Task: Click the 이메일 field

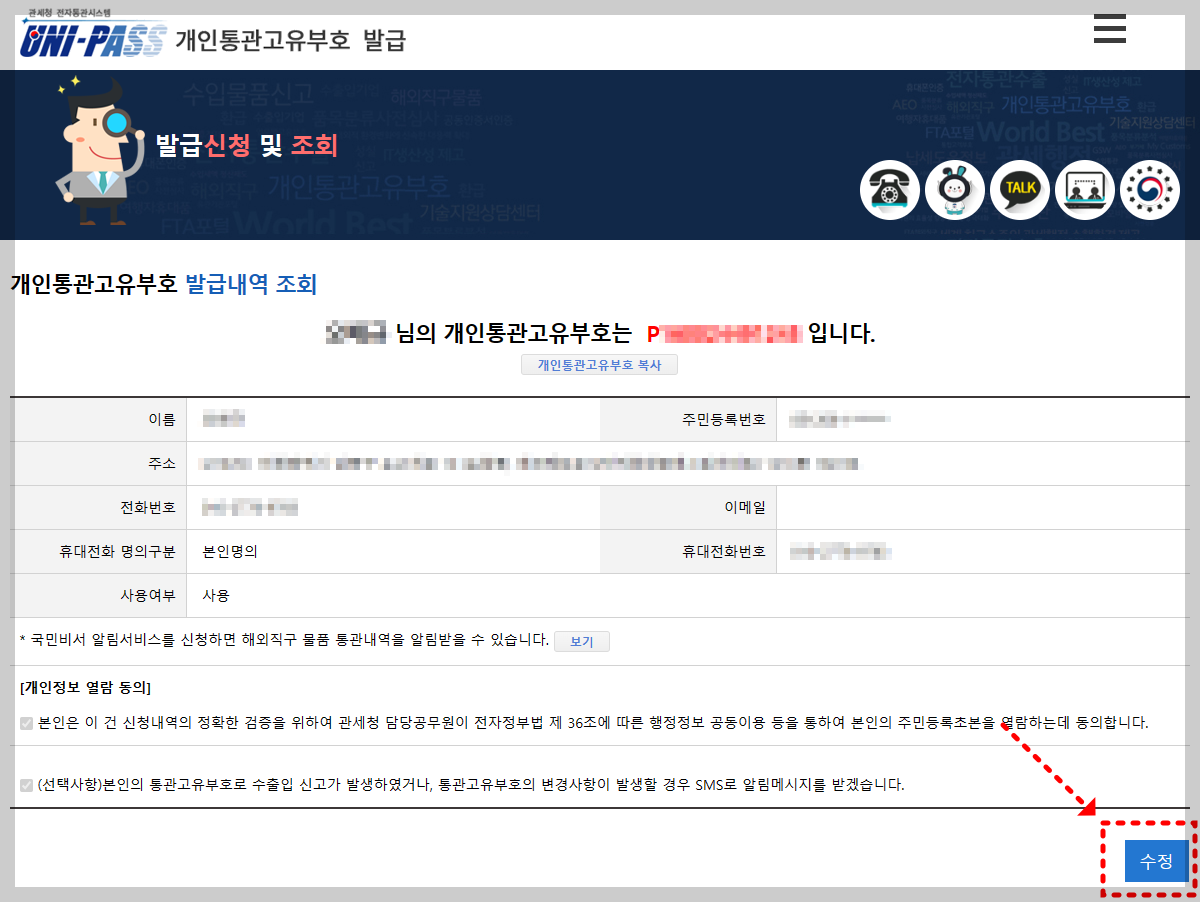Action: pyautogui.click(x=985, y=507)
